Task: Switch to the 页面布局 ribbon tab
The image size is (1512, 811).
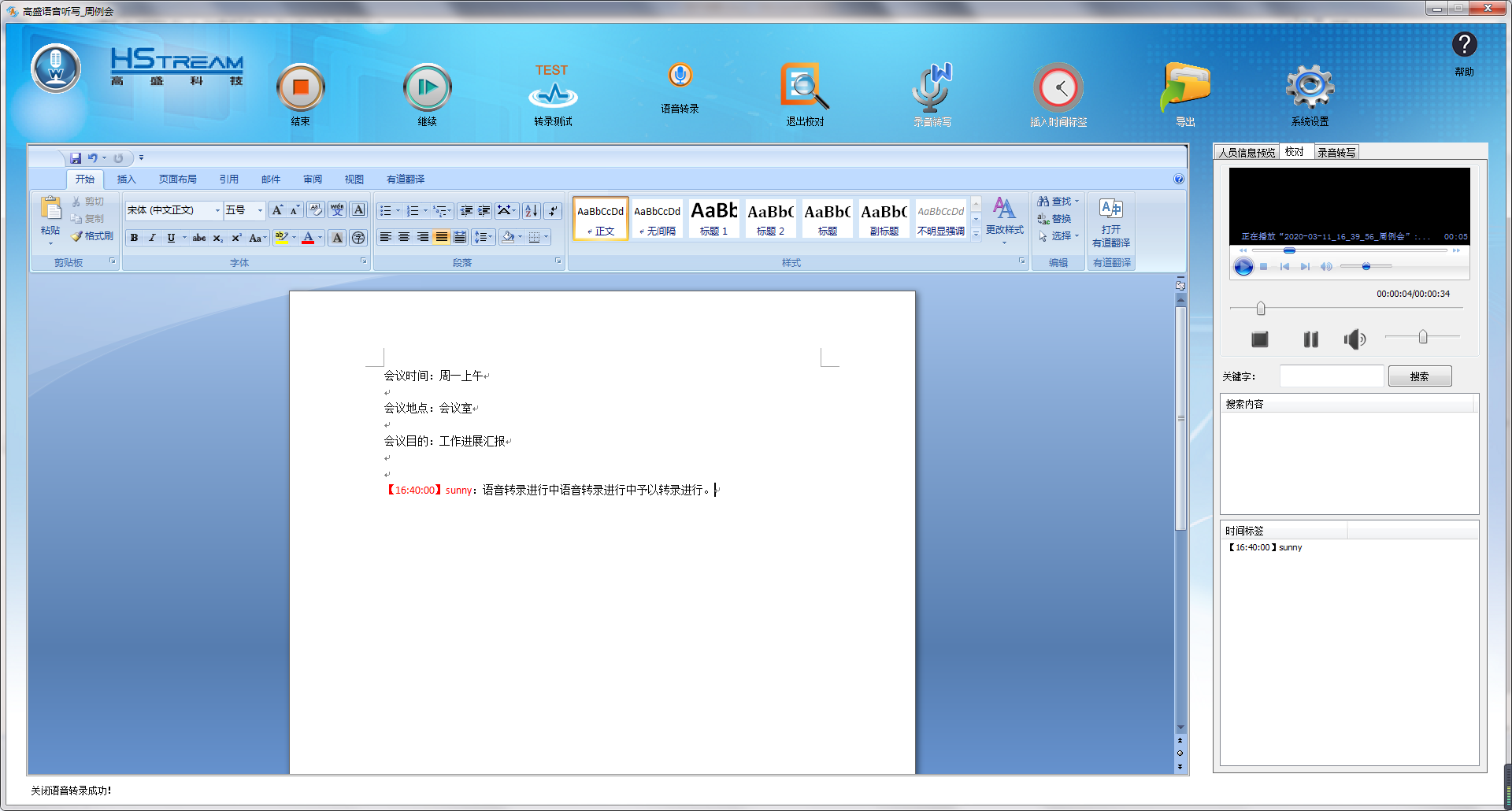Action: coord(178,180)
